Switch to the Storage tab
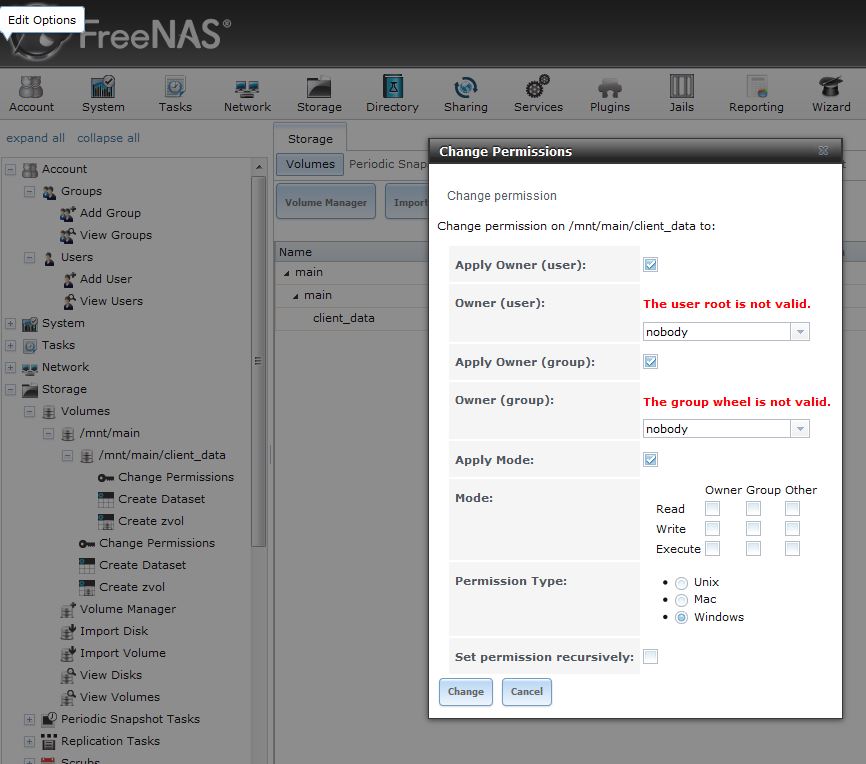This screenshot has width=866, height=764. (310, 139)
